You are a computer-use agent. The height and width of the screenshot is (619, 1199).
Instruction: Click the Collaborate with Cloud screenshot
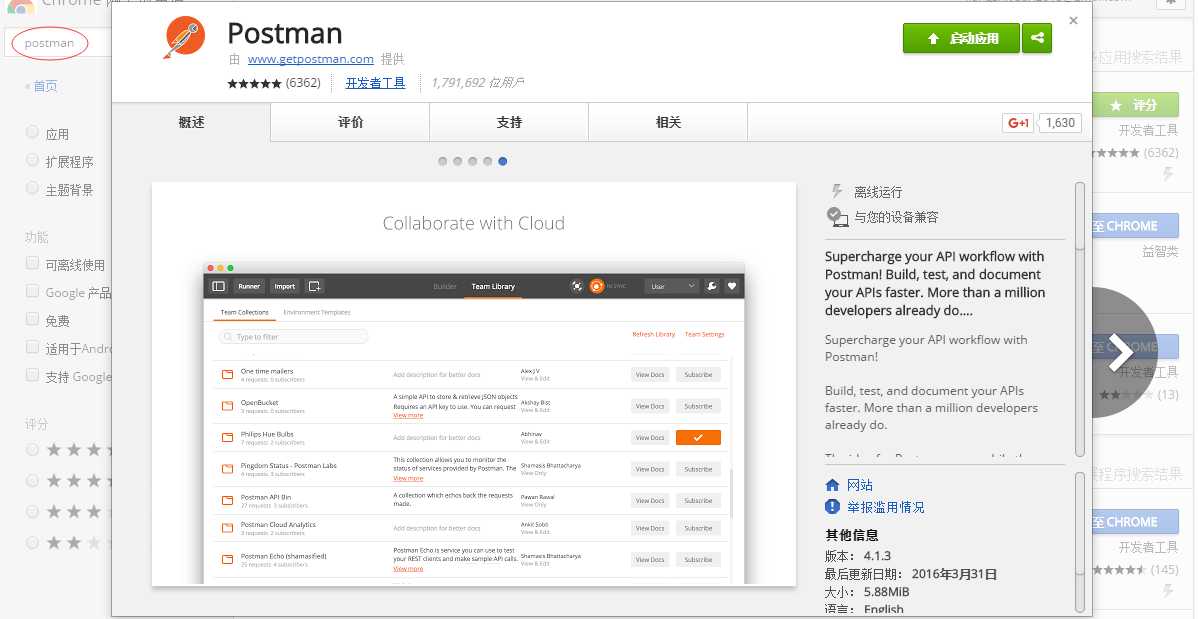(x=474, y=384)
